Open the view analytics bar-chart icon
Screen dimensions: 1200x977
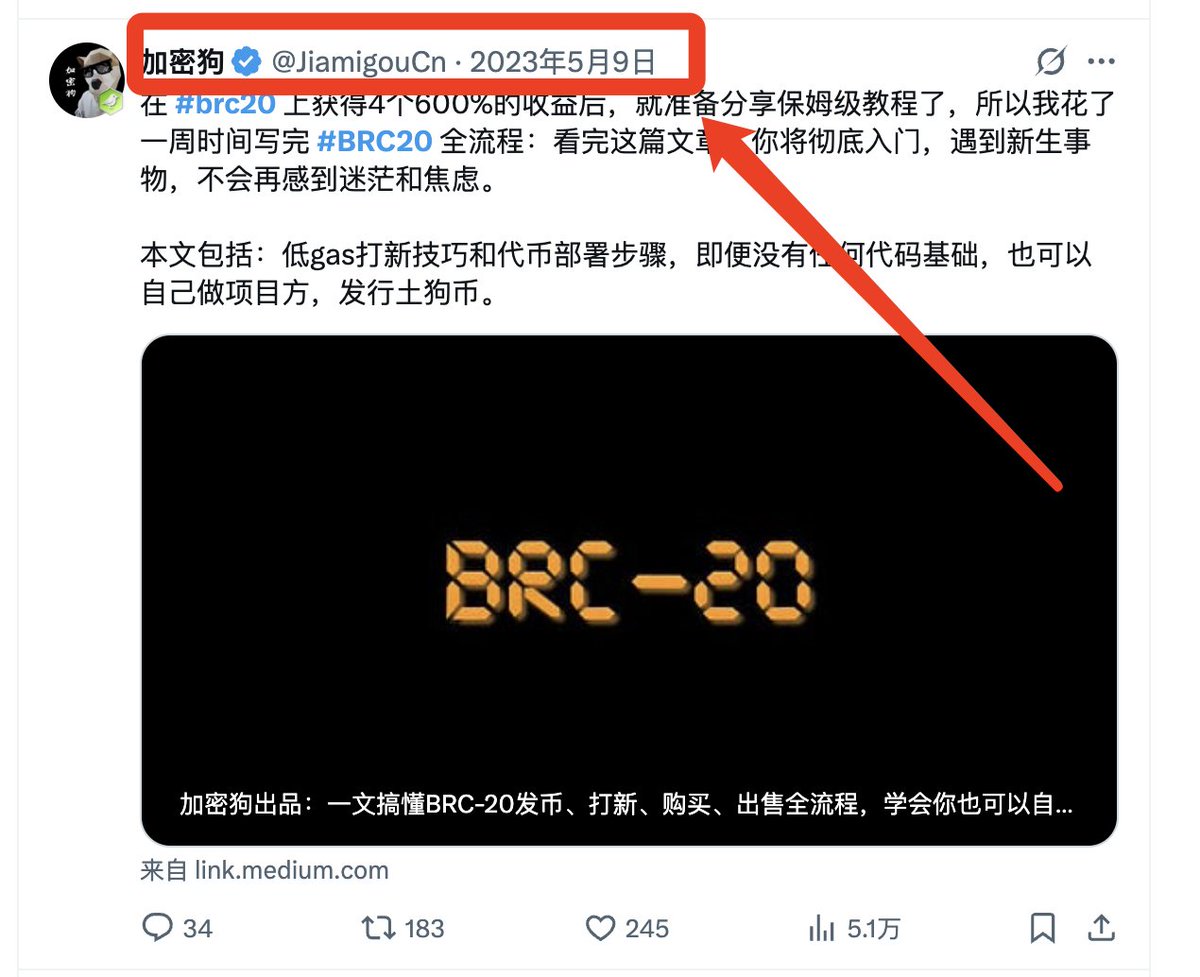(821, 928)
